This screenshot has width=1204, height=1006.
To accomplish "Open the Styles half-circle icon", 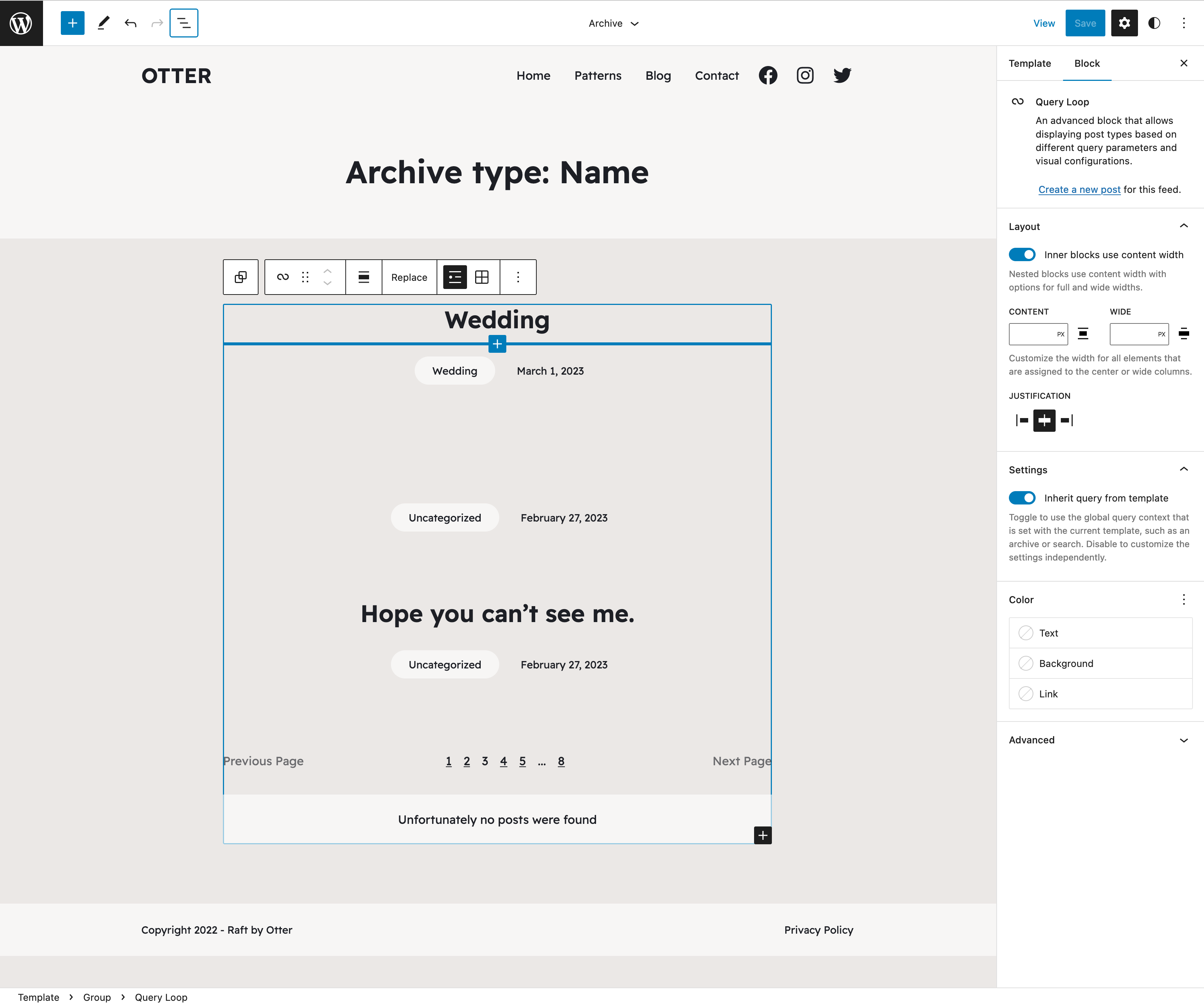I will point(1154,23).
